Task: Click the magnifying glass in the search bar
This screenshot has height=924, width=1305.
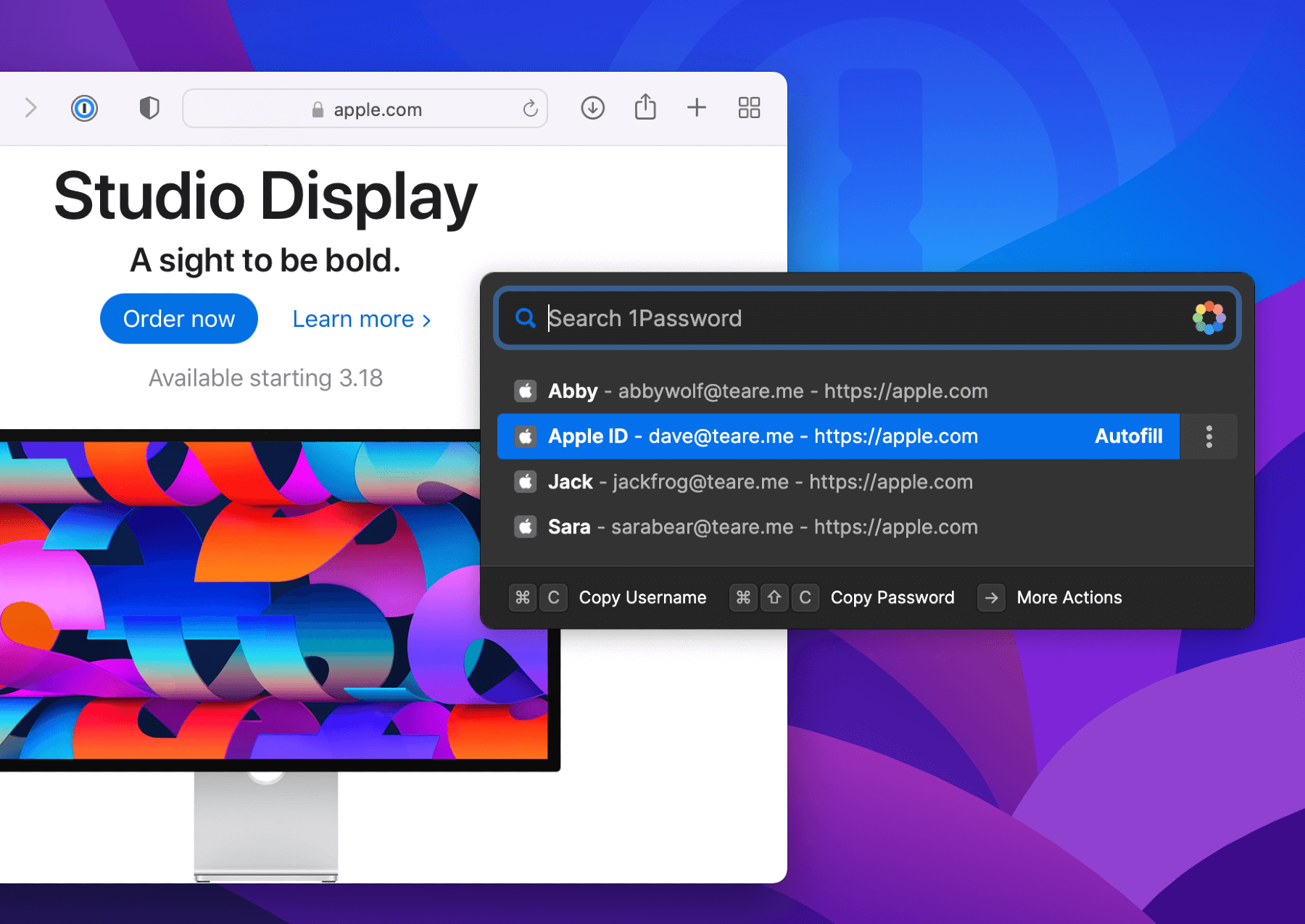Action: 525,317
